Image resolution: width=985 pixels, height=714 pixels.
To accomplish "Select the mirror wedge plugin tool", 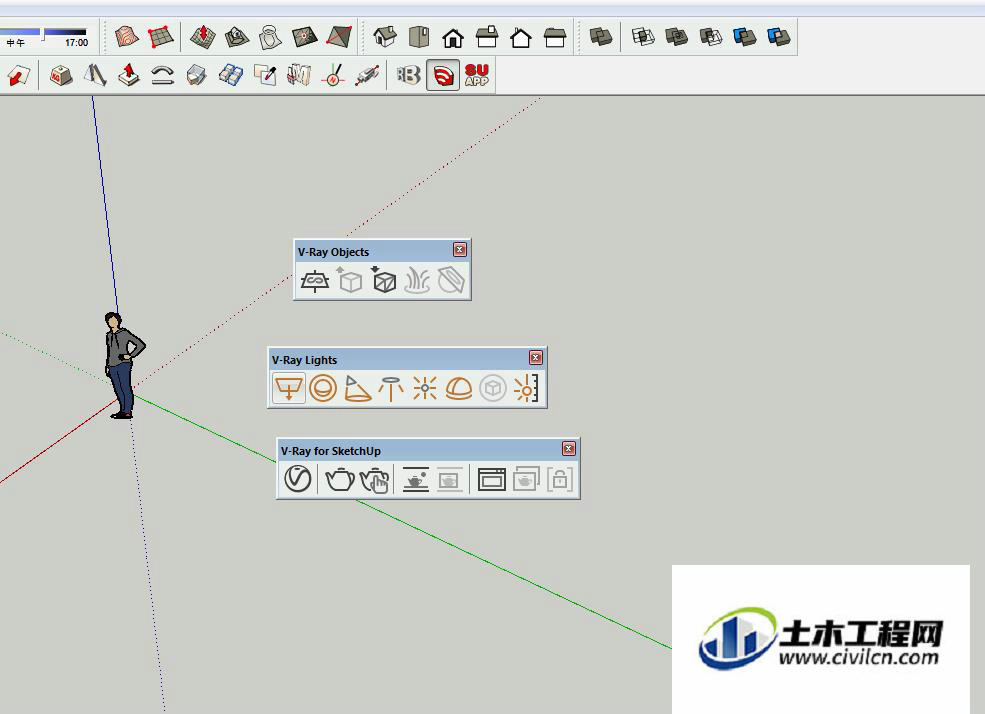I will (95, 75).
